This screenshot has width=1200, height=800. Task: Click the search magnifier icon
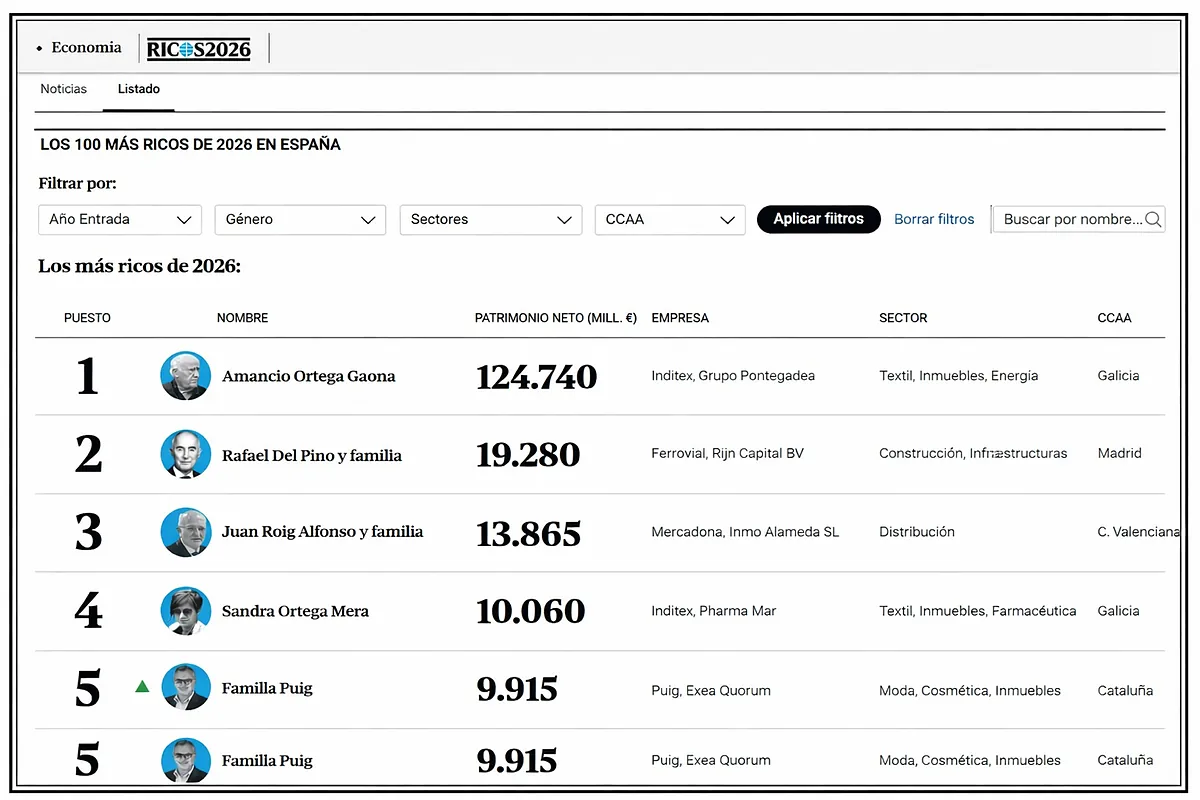(x=1153, y=220)
